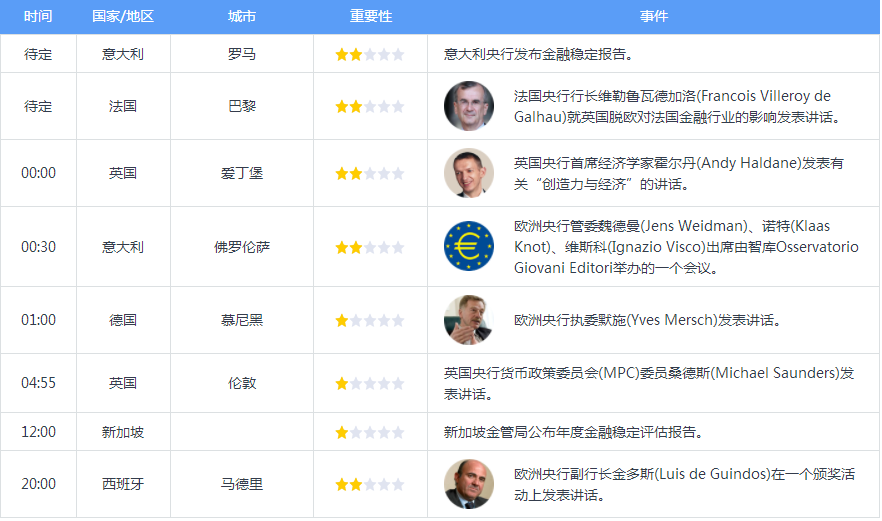Open the 意大利央行发布金融稳定报告 event text
The width and height of the screenshot is (882, 521).
(x=538, y=54)
